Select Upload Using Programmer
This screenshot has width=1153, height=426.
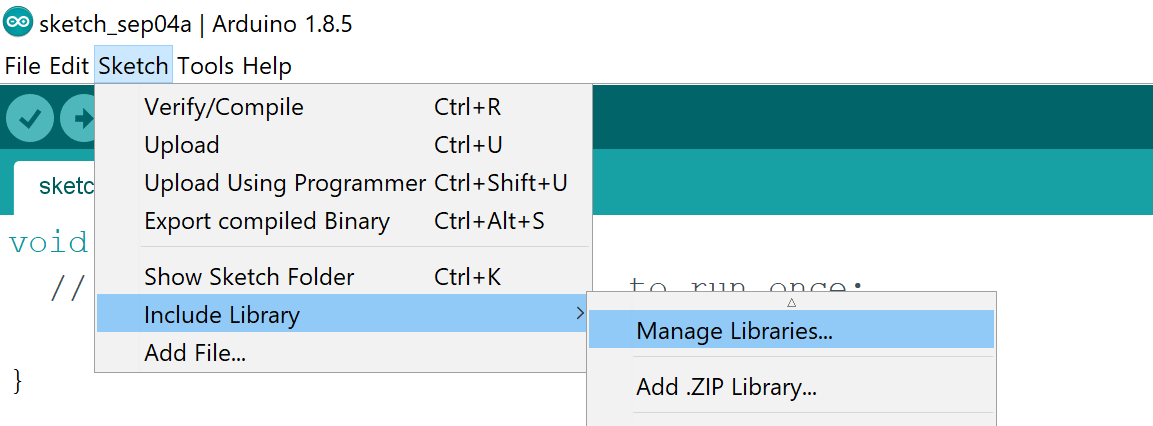(343, 182)
